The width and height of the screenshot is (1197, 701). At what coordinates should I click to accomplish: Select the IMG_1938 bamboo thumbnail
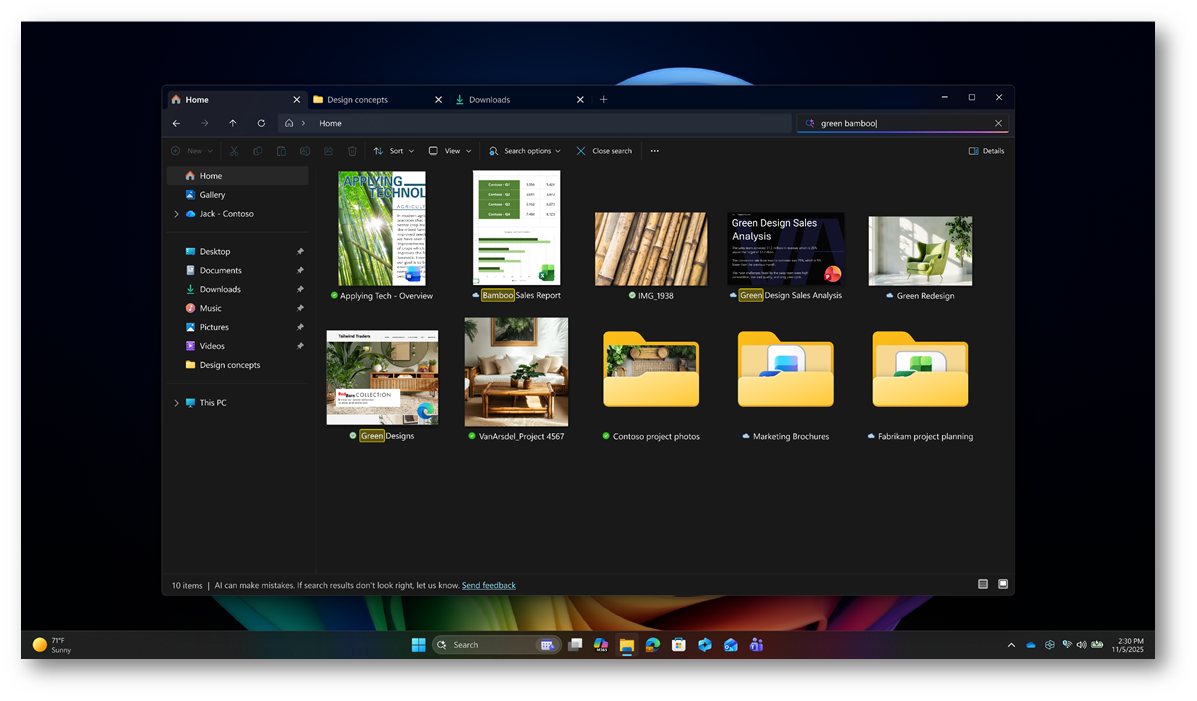click(650, 249)
